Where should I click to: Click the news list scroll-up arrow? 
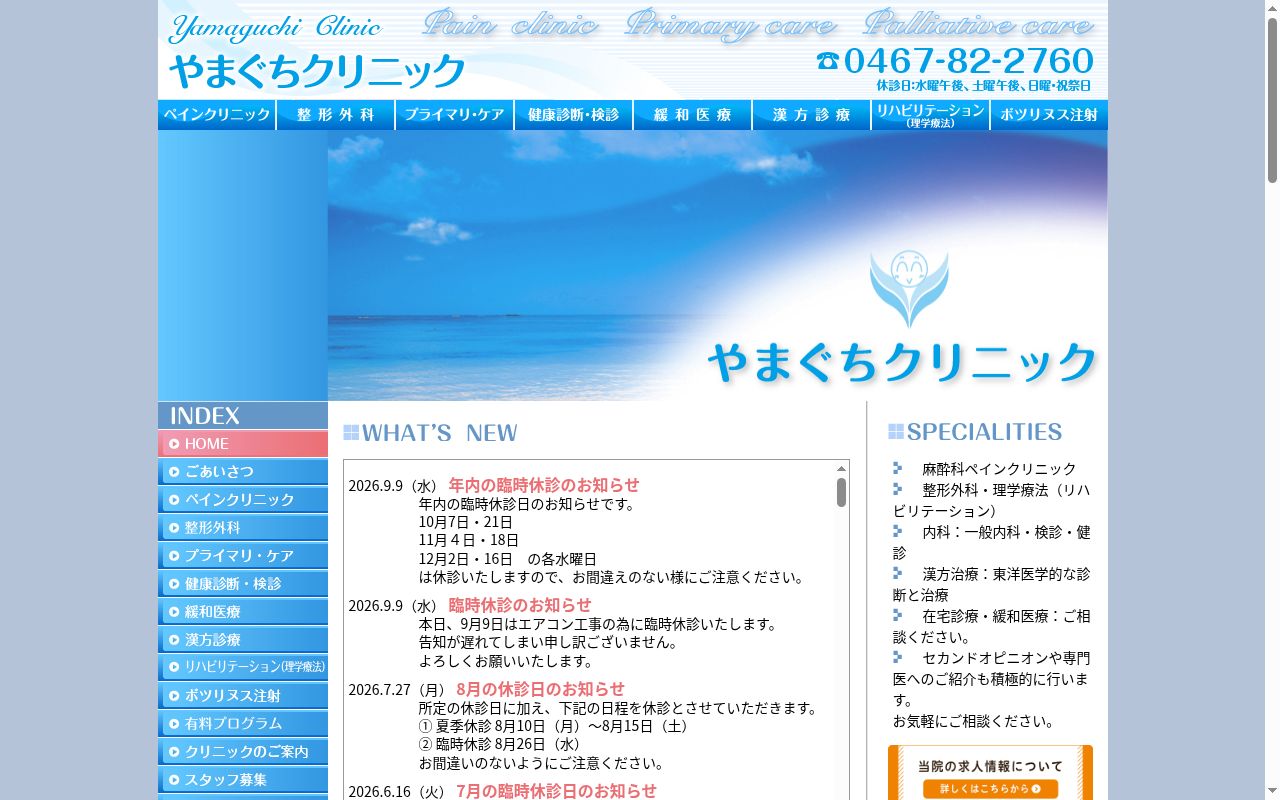[842, 468]
